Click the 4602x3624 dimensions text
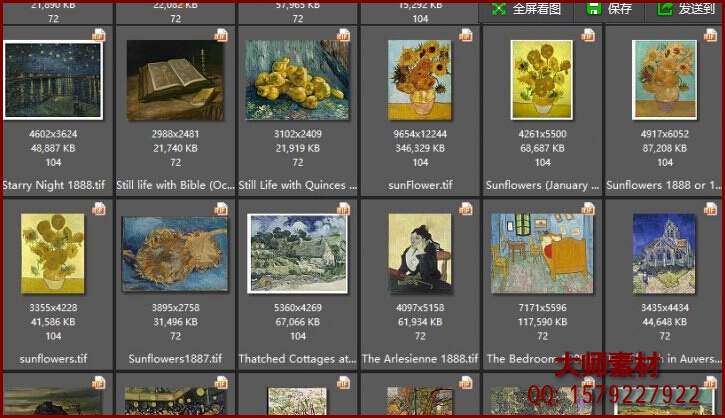 coord(53,134)
